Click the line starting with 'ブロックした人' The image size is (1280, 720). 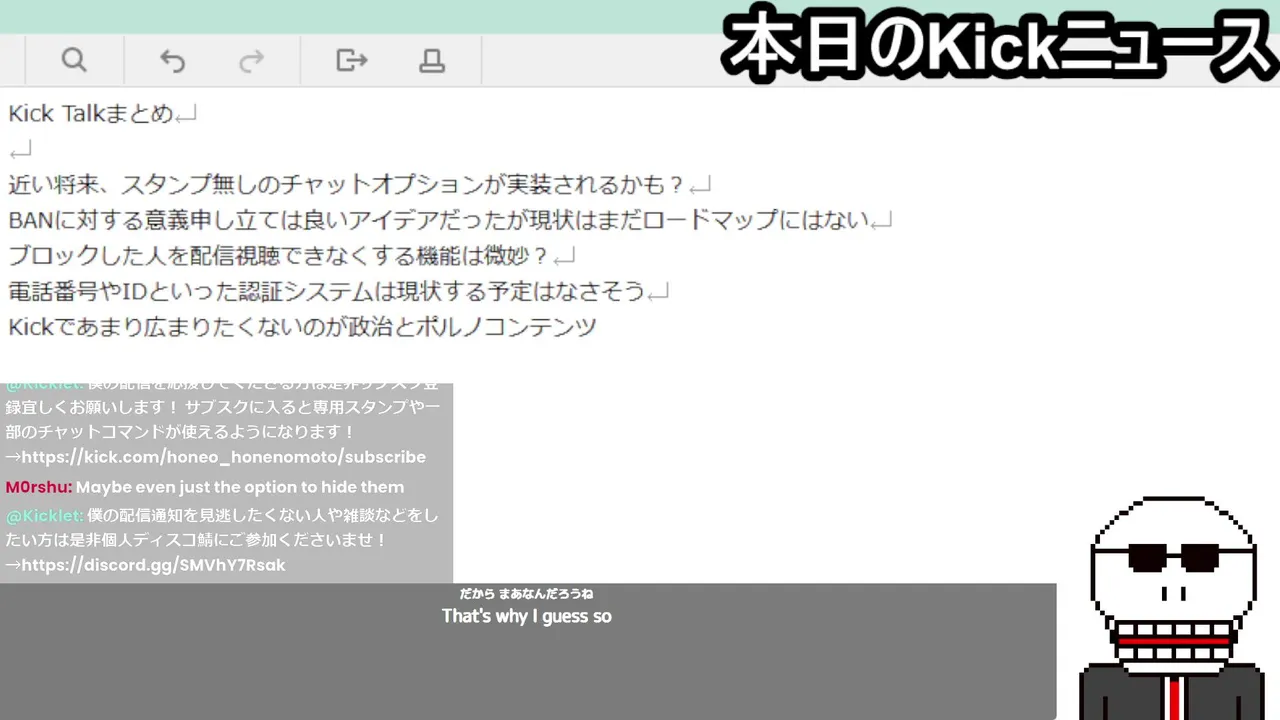278,256
